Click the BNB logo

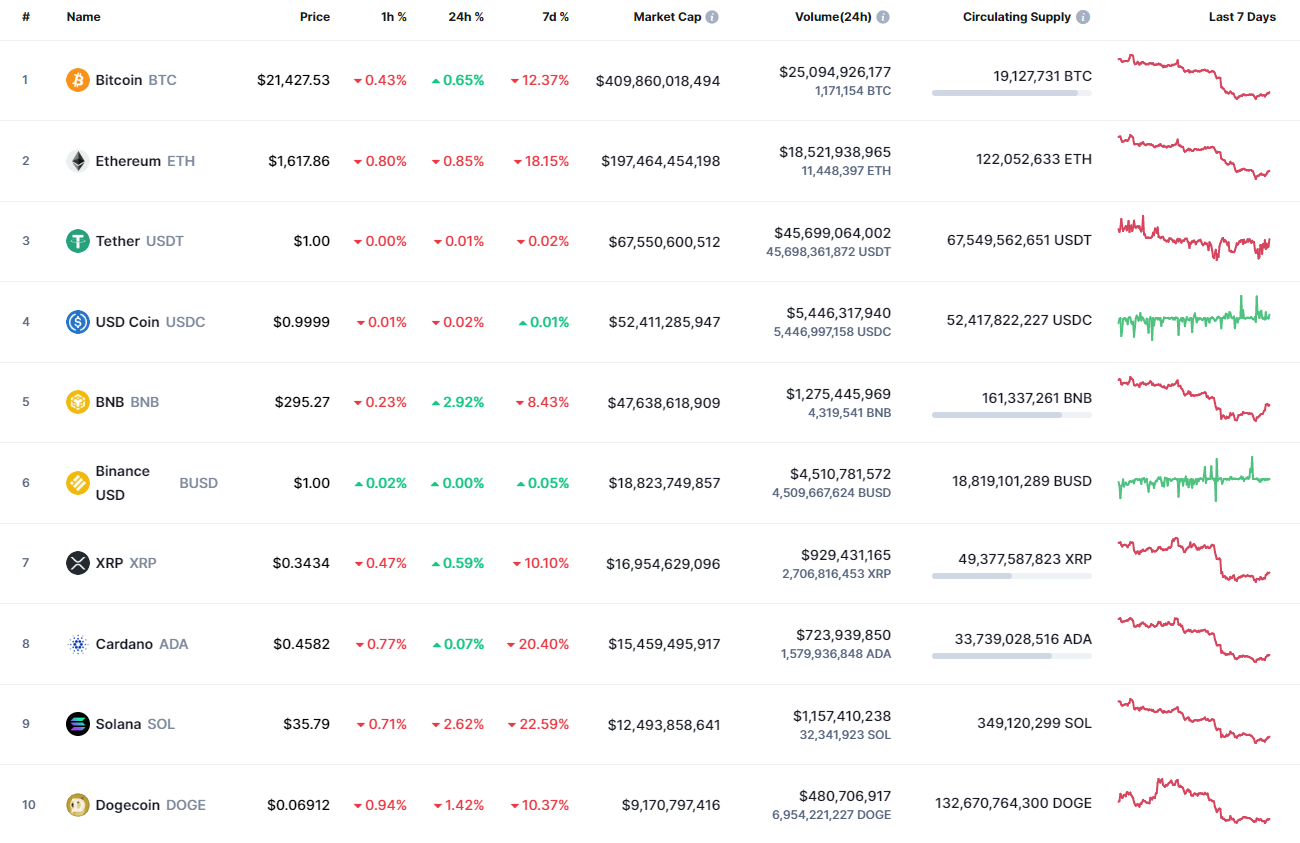77,402
